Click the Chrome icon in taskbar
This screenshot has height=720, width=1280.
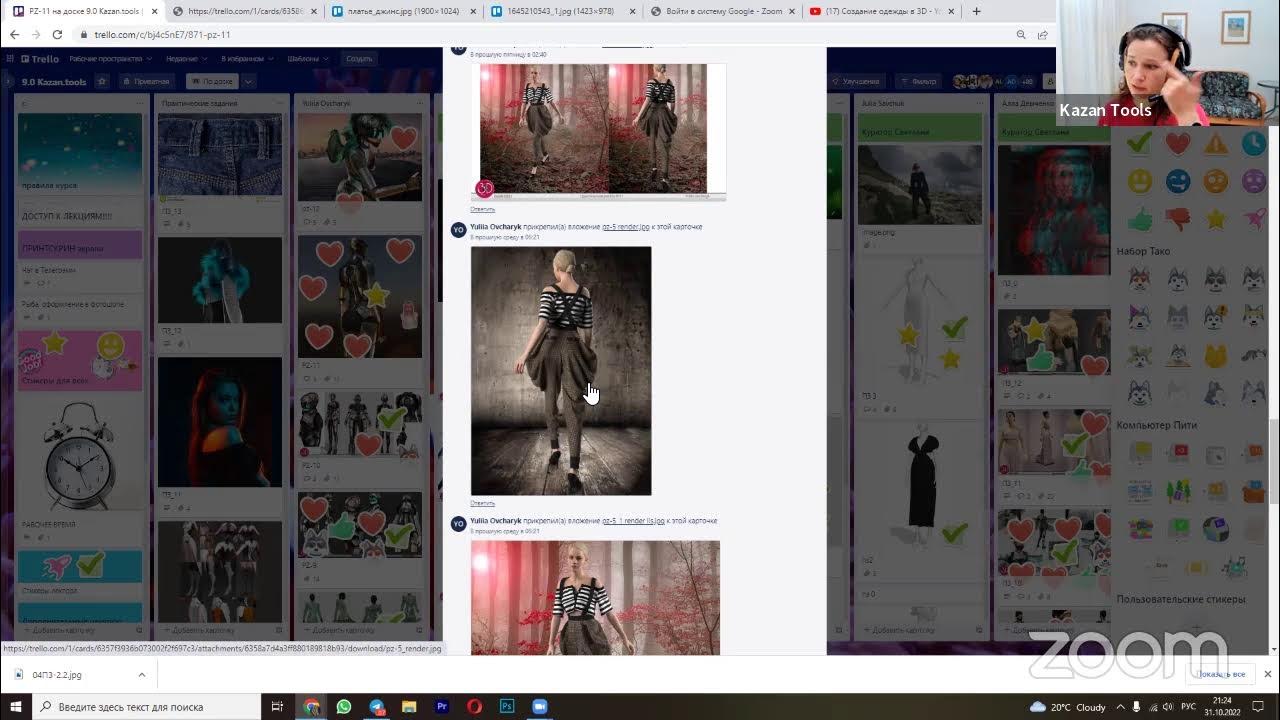(312, 706)
